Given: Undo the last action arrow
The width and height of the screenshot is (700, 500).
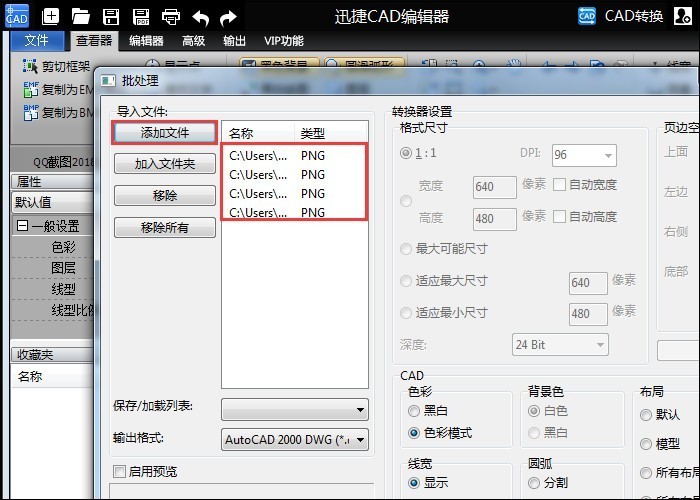Looking at the screenshot, I should click(200, 18).
